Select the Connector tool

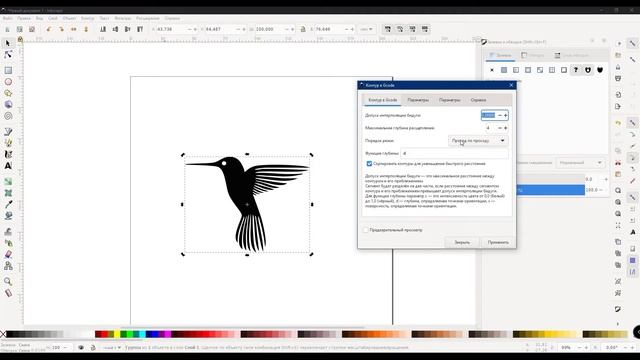(x=8, y=266)
